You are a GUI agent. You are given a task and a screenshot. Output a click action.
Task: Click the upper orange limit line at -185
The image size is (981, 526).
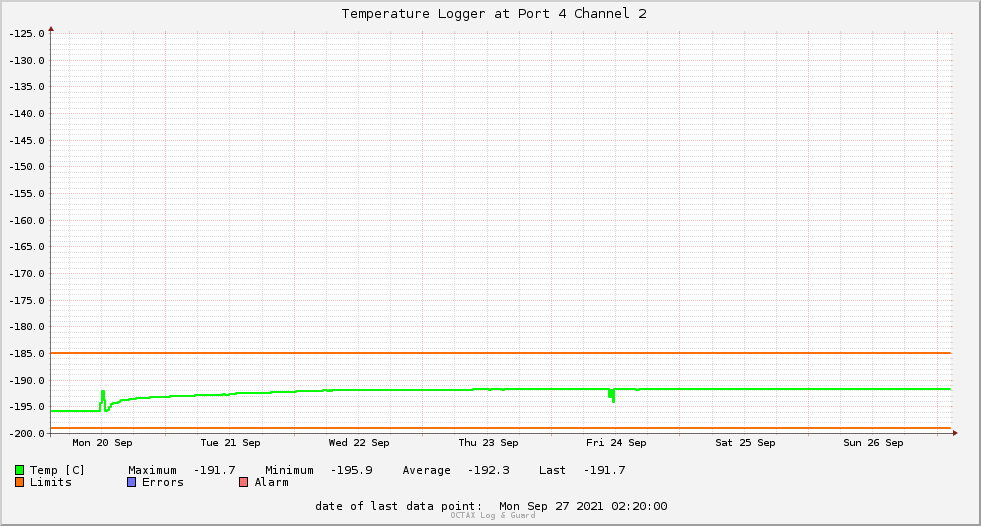(501, 353)
